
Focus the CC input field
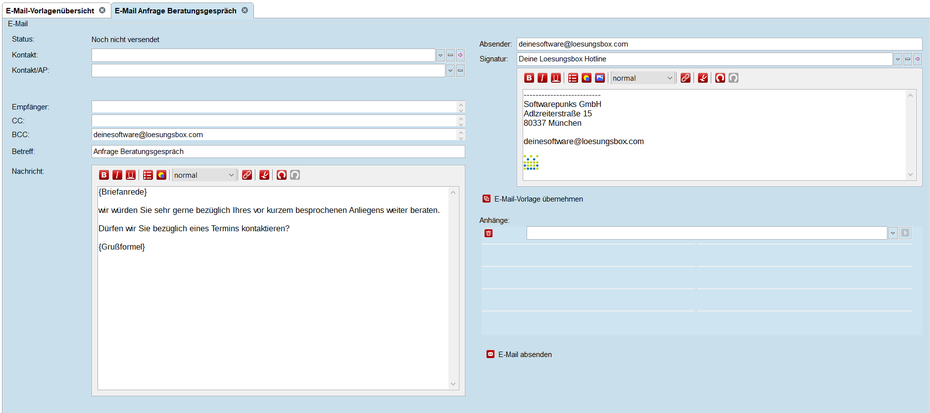(x=274, y=121)
